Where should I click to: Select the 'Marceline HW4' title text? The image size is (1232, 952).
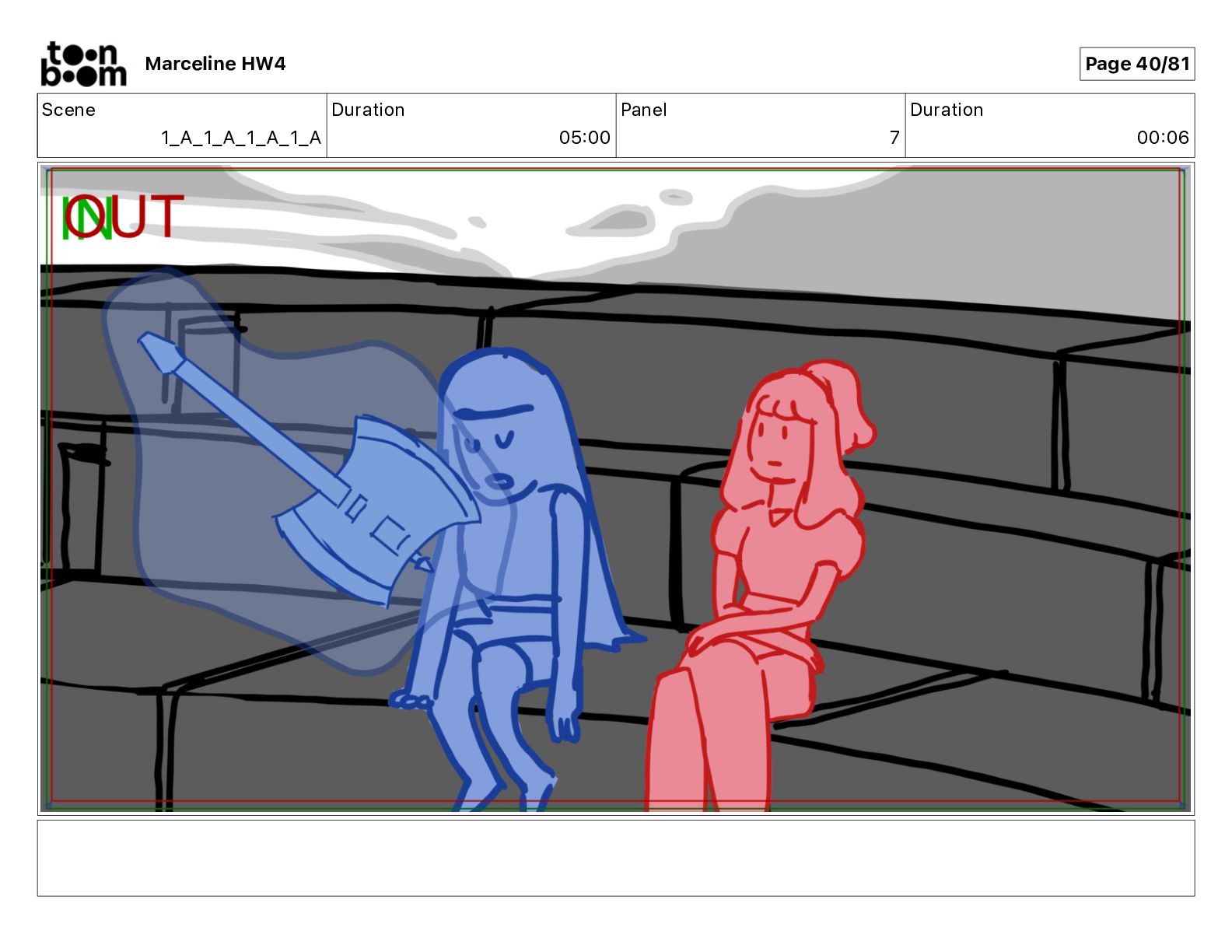click(215, 64)
